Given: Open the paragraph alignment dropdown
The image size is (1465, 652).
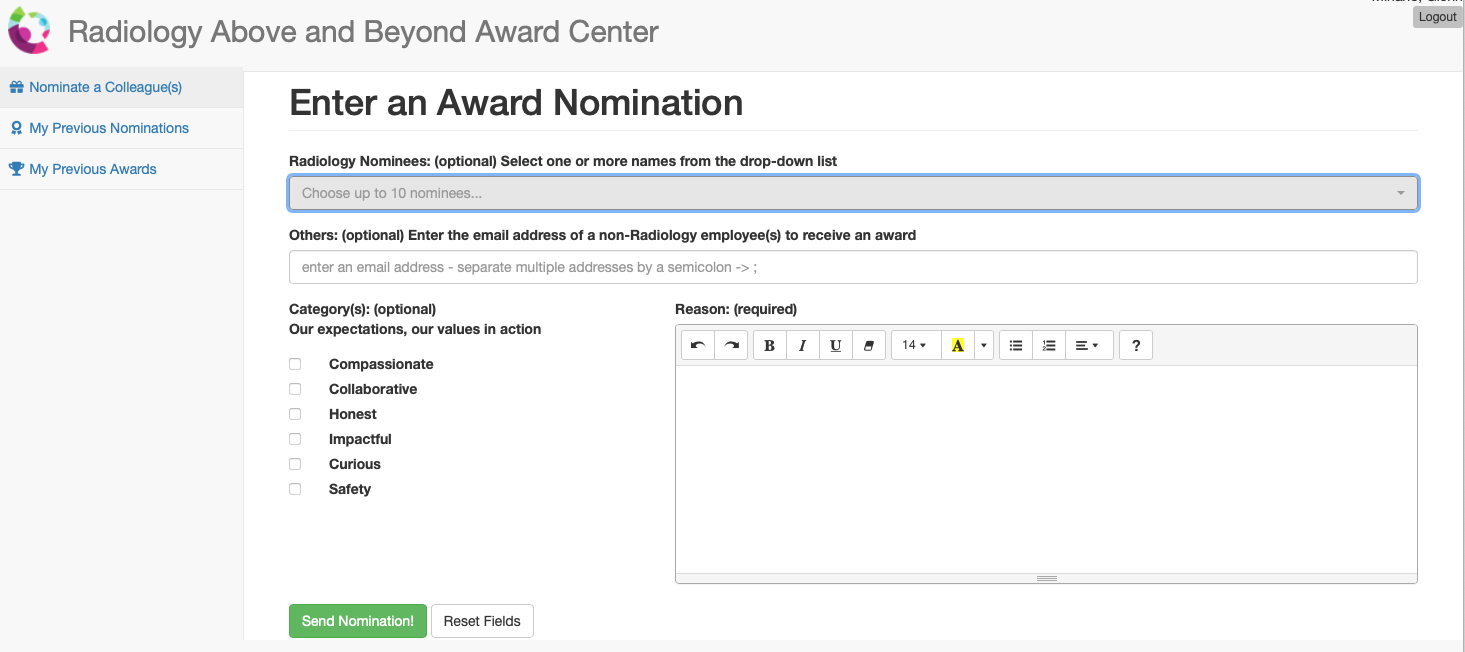Looking at the screenshot, I should point(1088,345).
